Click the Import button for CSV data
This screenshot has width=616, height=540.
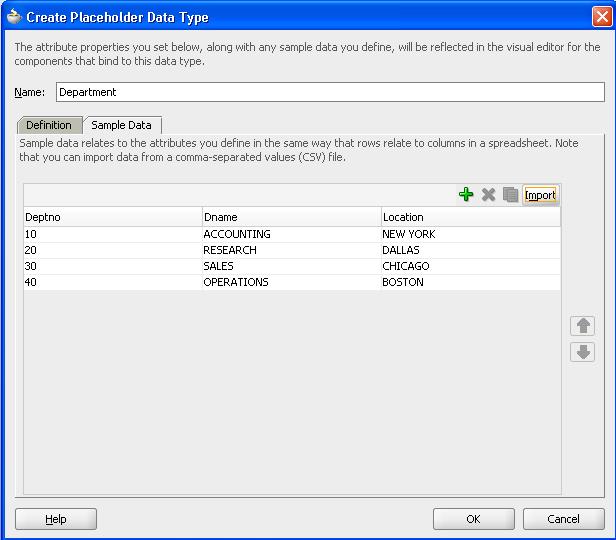[x=540, y=195]
